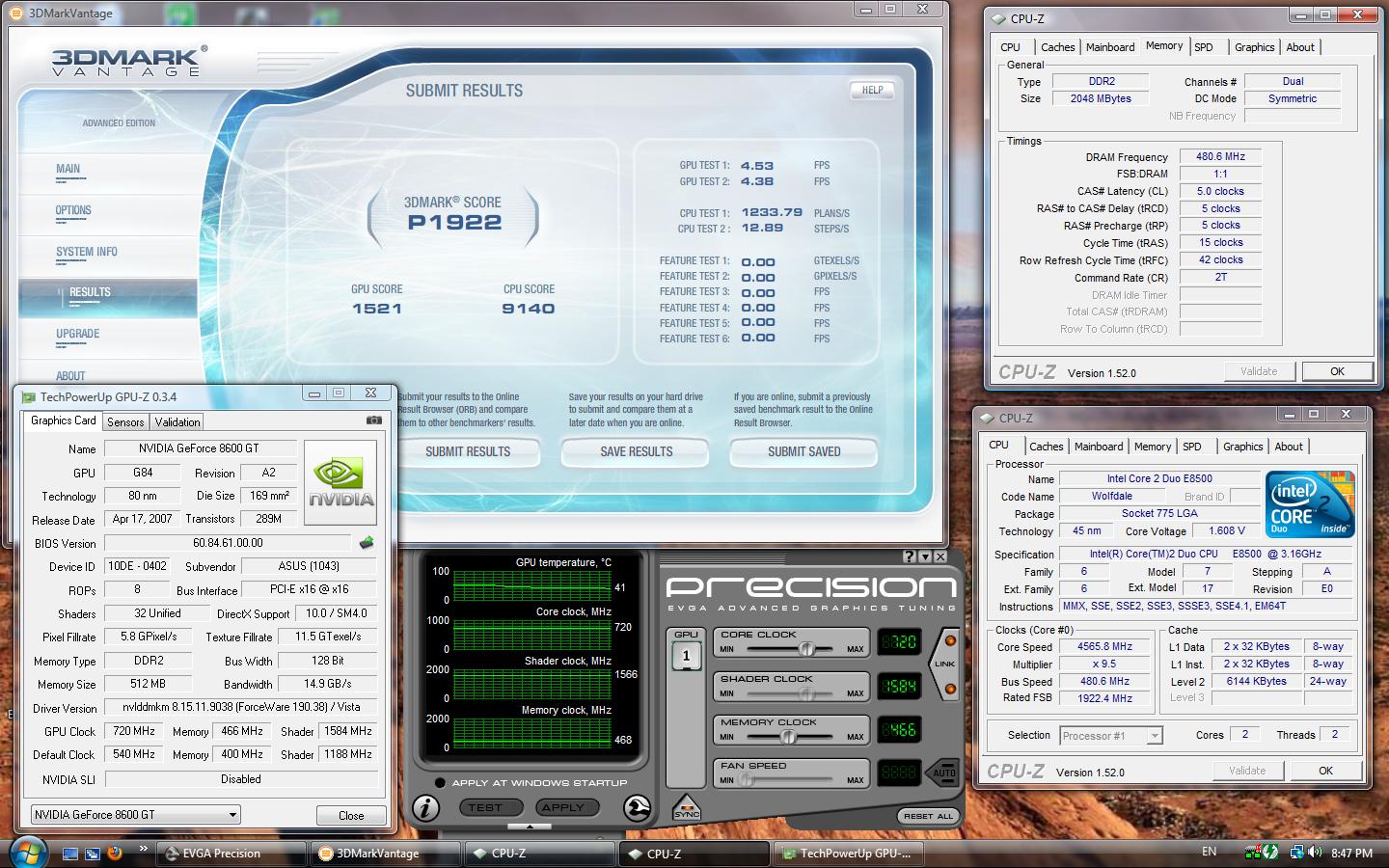Open MAIN section in 3DMark sidebar

coord(68,169)
